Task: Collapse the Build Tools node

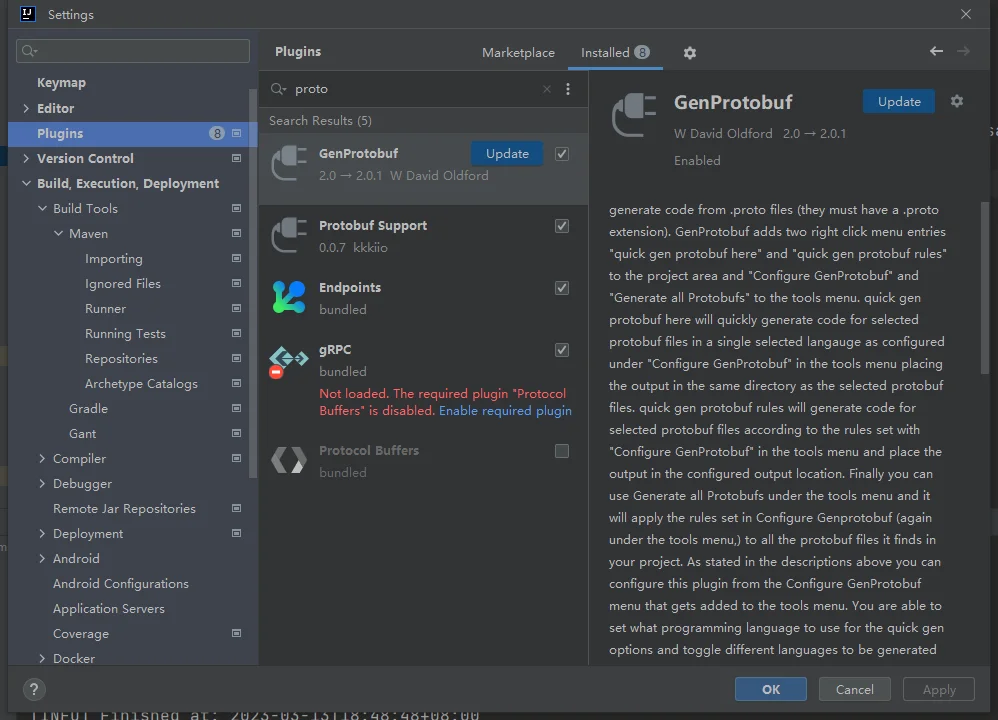Action: point(42,208)
